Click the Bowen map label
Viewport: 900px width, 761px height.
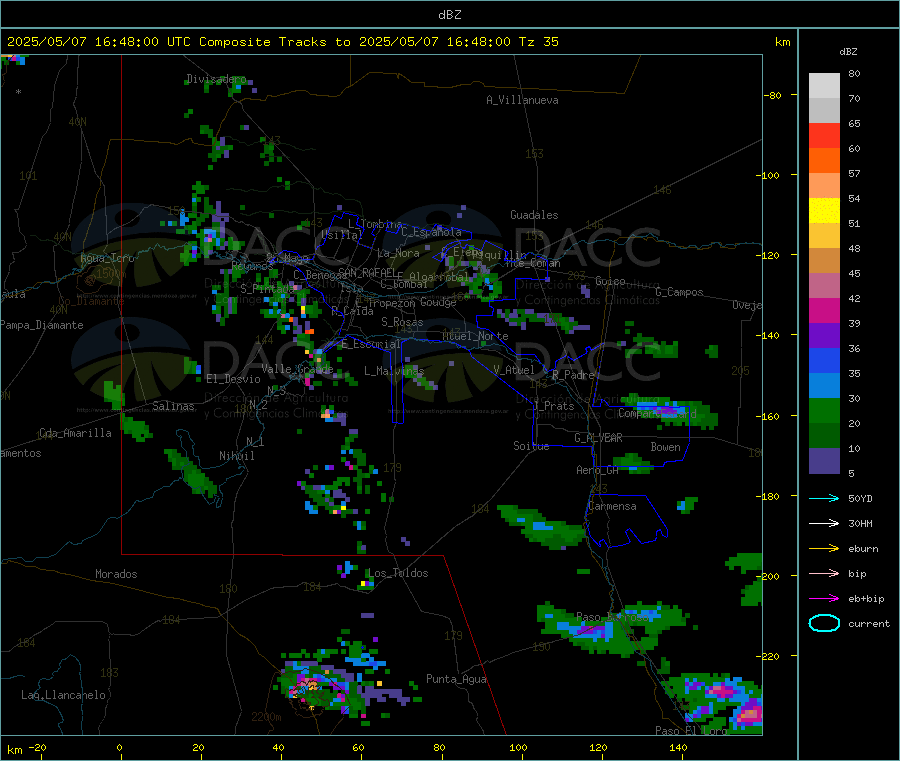tap(666, 447)
